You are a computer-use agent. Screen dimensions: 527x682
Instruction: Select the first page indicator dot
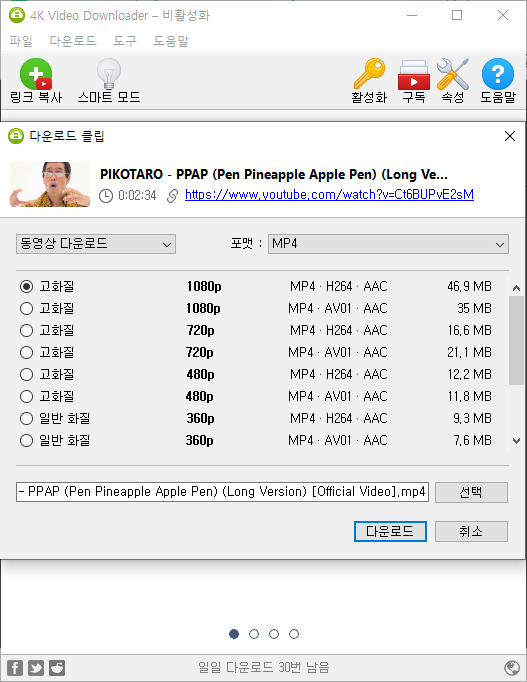234,634
